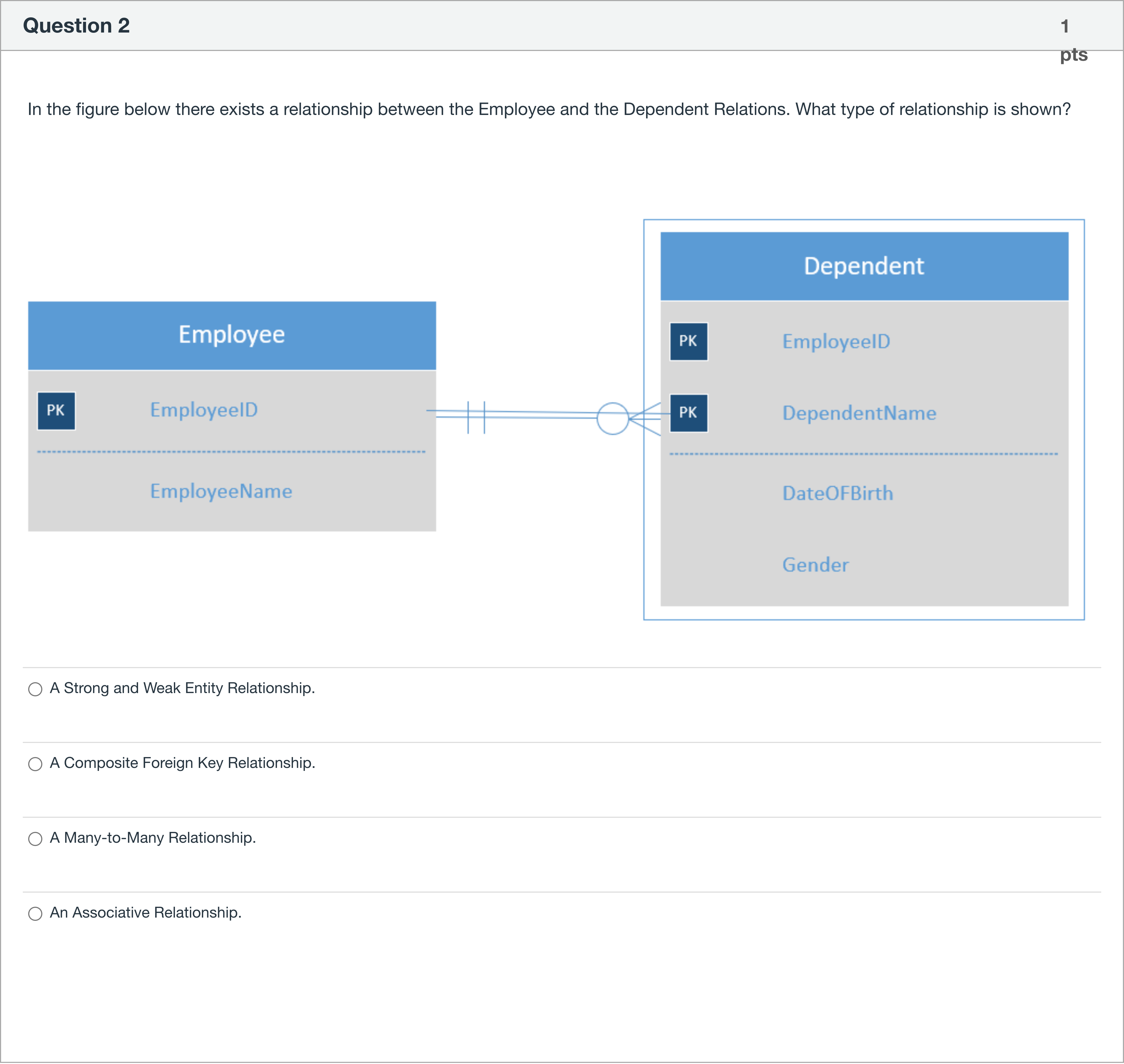
Task: Click the optional circle on the relationship line
Action: pyautogui.click(x=613, y=419)
